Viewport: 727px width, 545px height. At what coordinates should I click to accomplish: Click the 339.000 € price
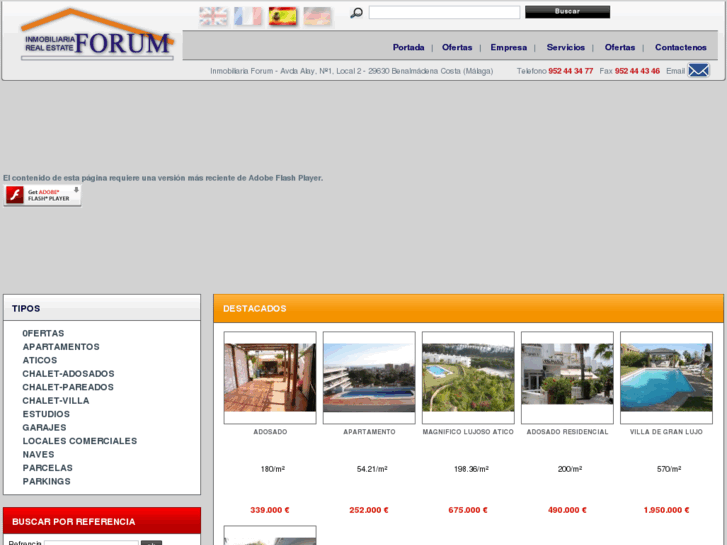pos(270,510)
